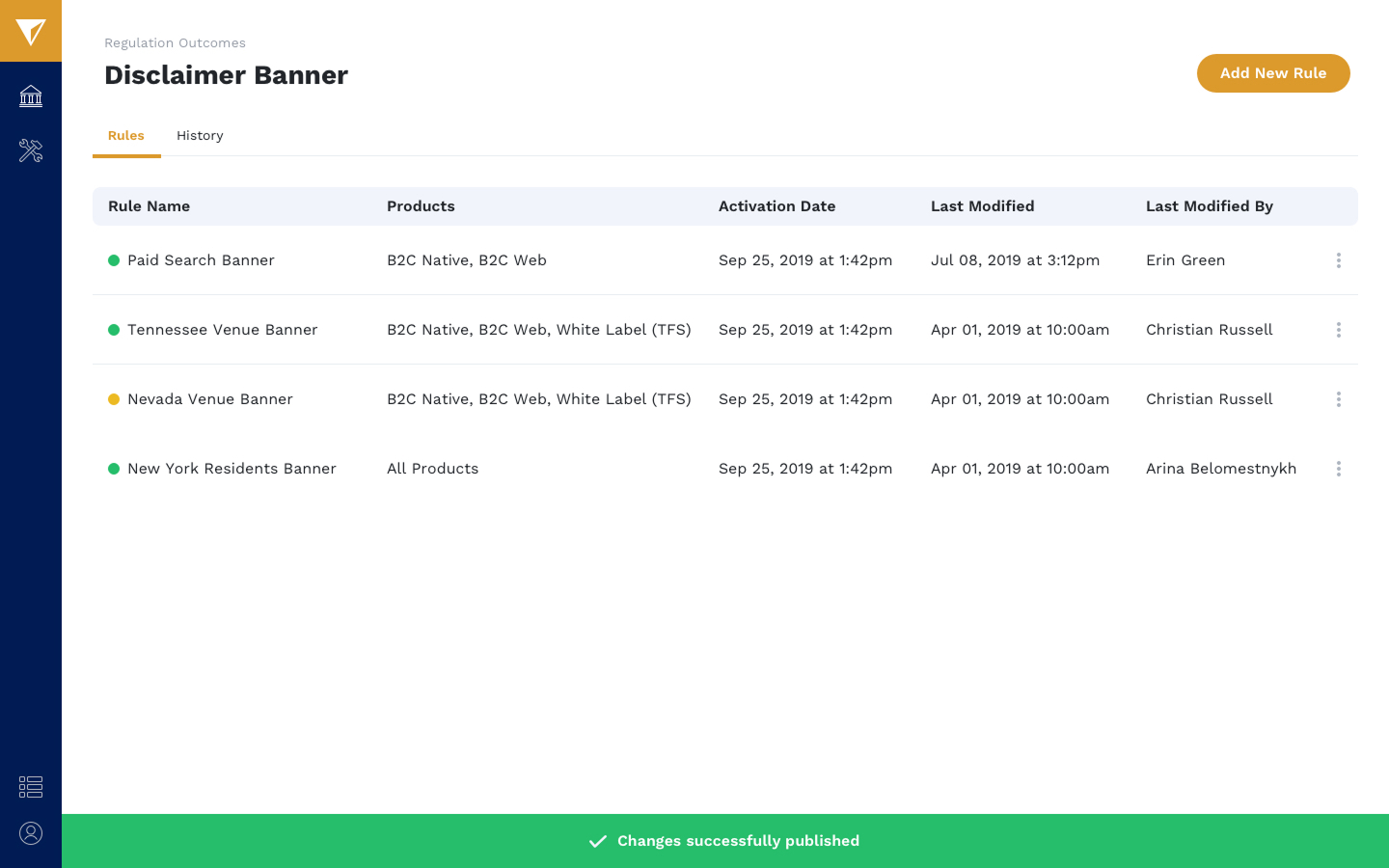Open the New York Residents Banner rule
This screenshot has width=1389, height=868.
231,469
